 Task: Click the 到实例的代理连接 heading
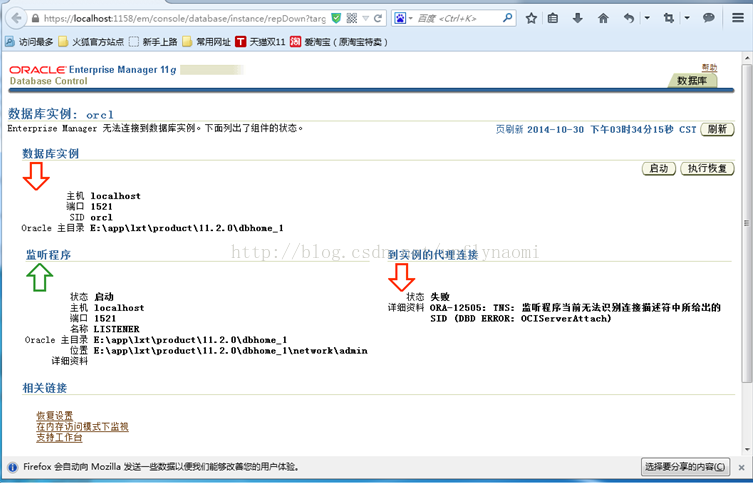[x=433, y=255]
